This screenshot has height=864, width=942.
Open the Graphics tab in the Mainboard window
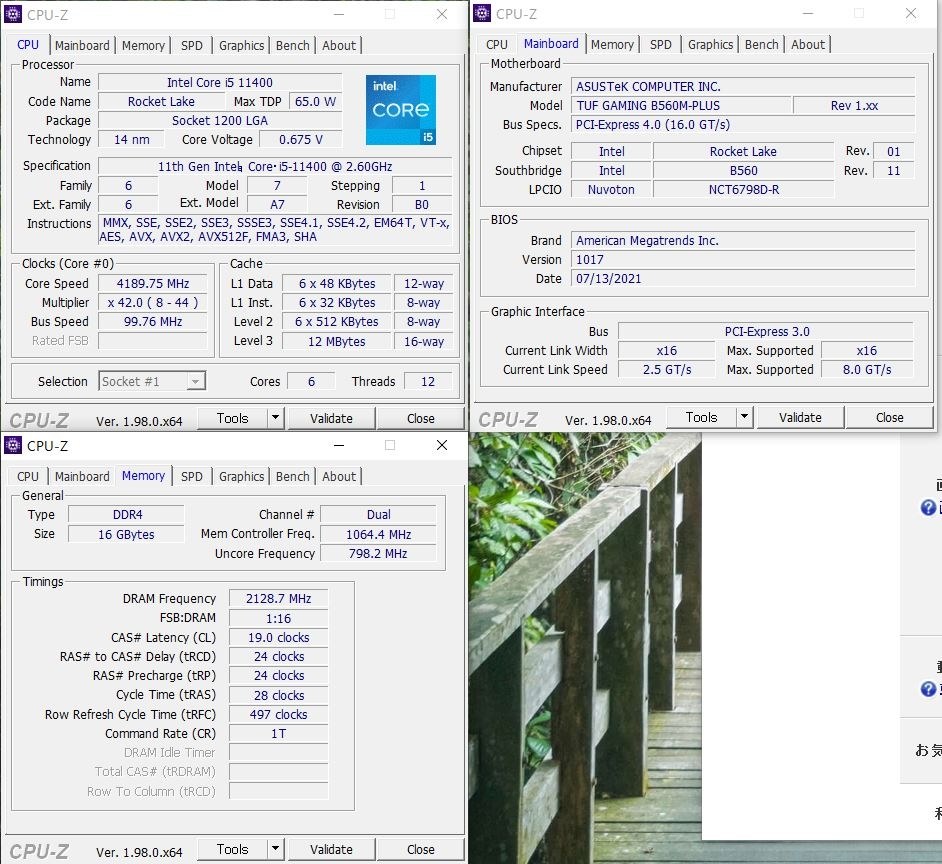(711, 44)
